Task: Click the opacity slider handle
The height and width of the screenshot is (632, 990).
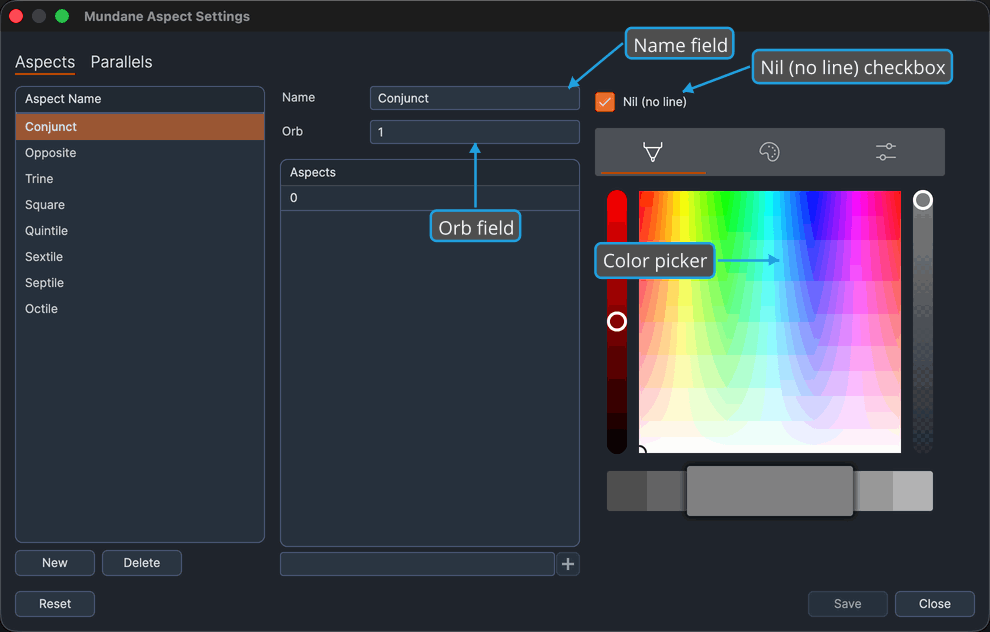Action: 922,200
